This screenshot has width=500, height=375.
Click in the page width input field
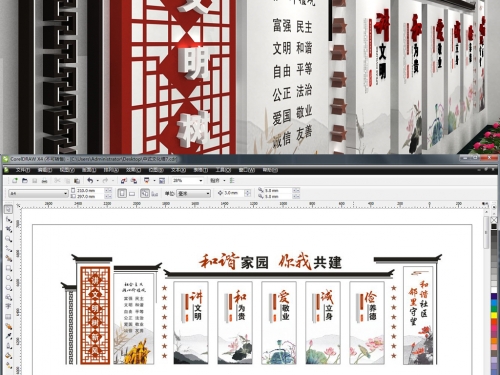[x=90, y=190]
